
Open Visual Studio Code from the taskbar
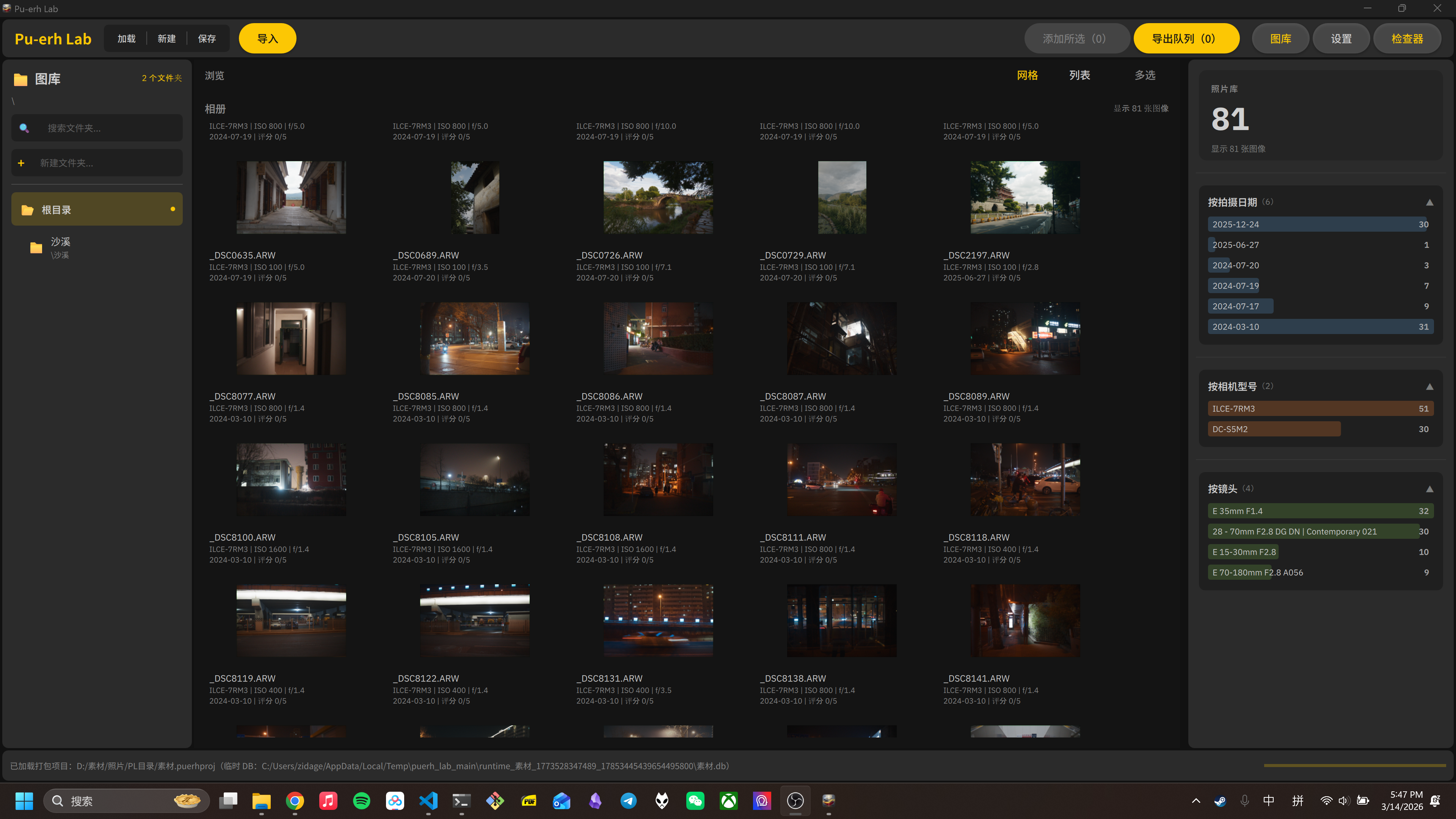point(428,801)
